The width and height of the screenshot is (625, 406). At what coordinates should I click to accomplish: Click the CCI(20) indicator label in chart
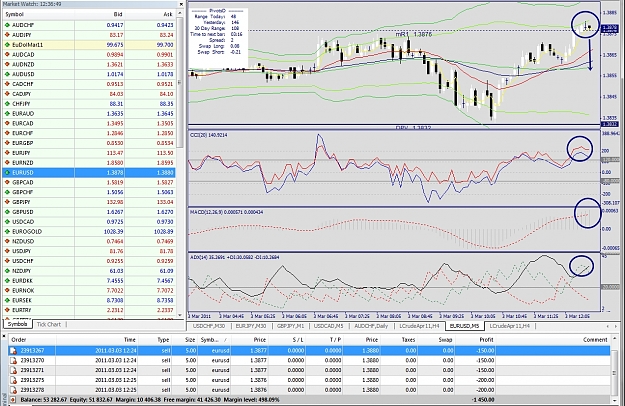tap(209, 135)
